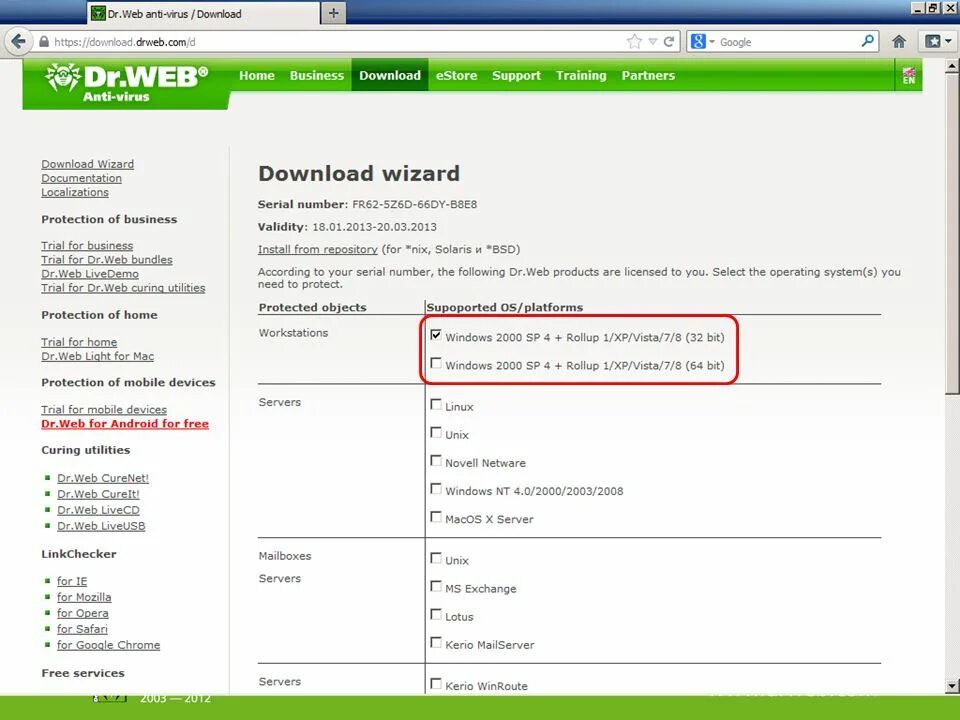The height and width of the screenshot is (720, 960).
Task: Open a new tab with plus button
Action: pos(333,13)
